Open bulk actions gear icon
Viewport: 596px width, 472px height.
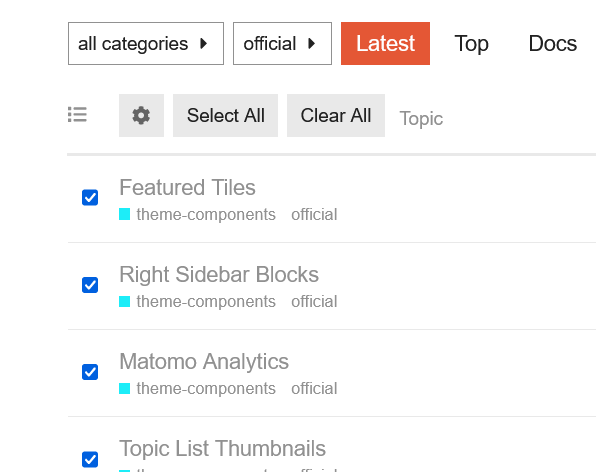[x=141, y=116]
